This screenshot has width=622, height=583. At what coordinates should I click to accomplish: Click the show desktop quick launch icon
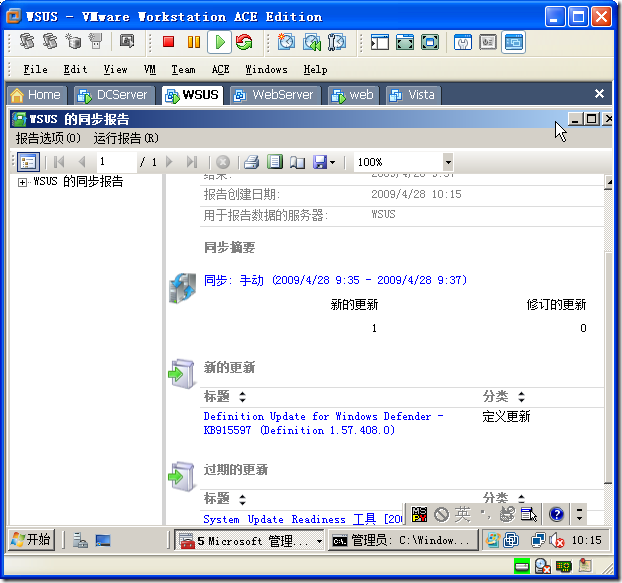pyautogui.click(x=103, y=541)
